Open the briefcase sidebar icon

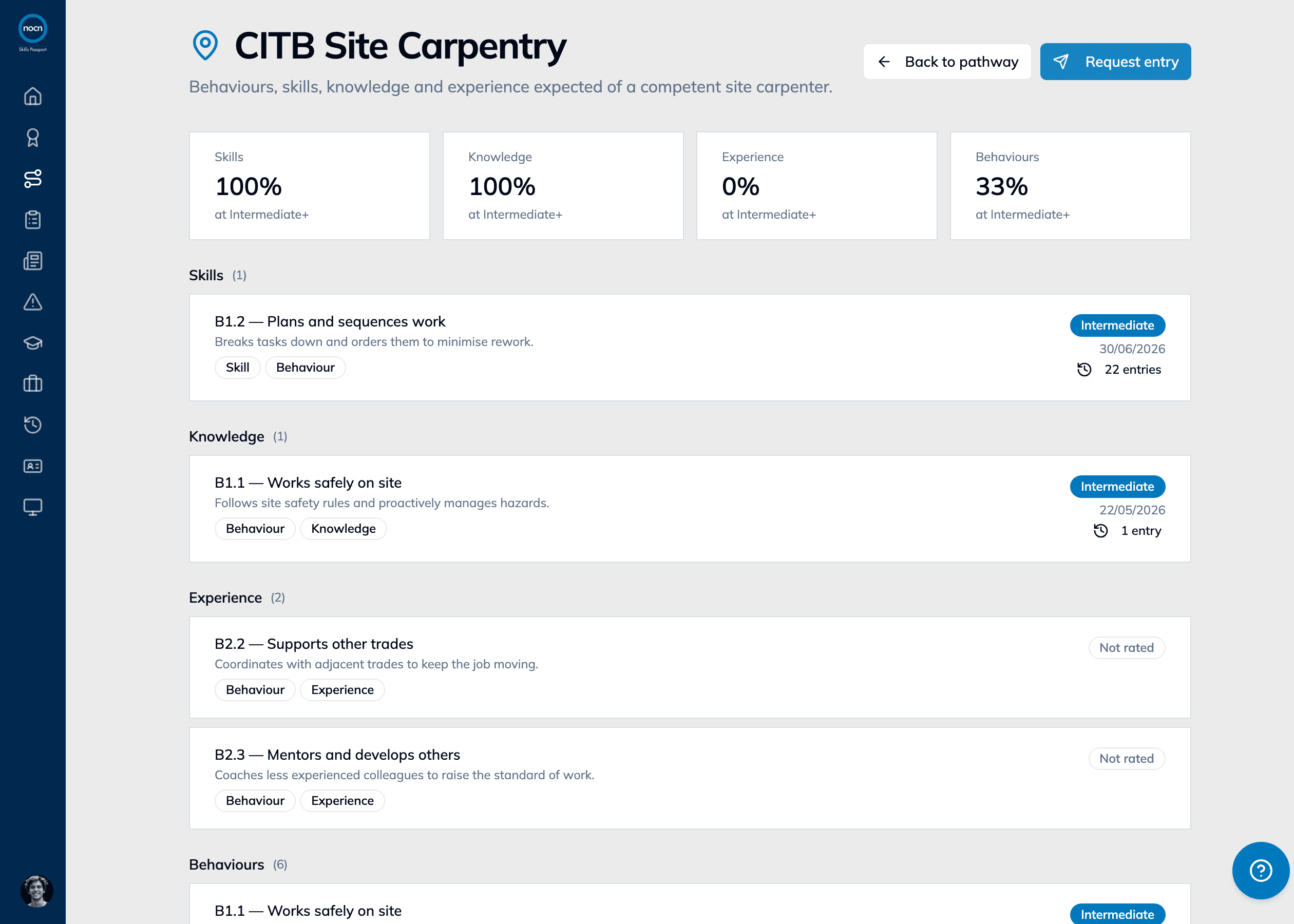point(32,383)
